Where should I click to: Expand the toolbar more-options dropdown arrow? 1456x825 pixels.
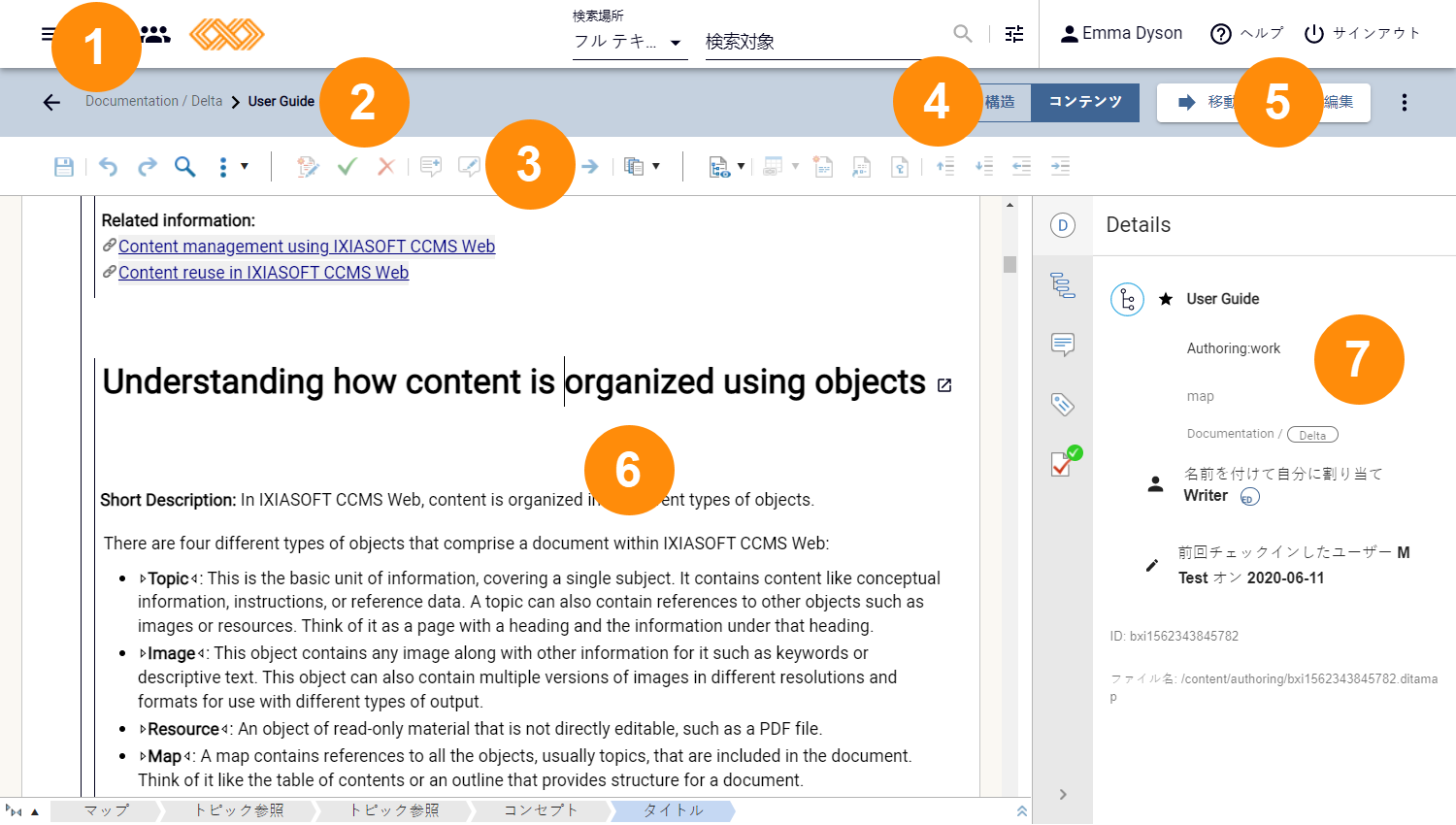coord(244,167)
